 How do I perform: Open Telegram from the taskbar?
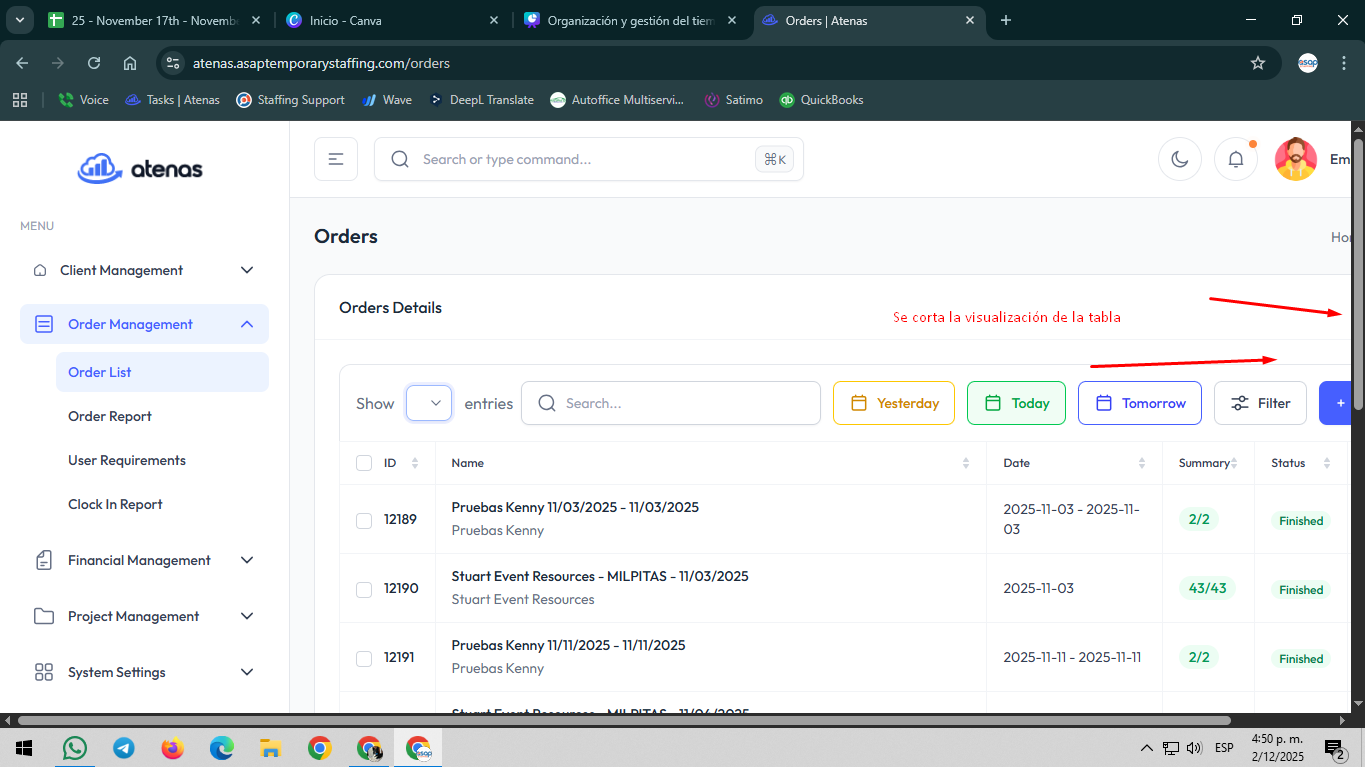click(x=123, y=748)
